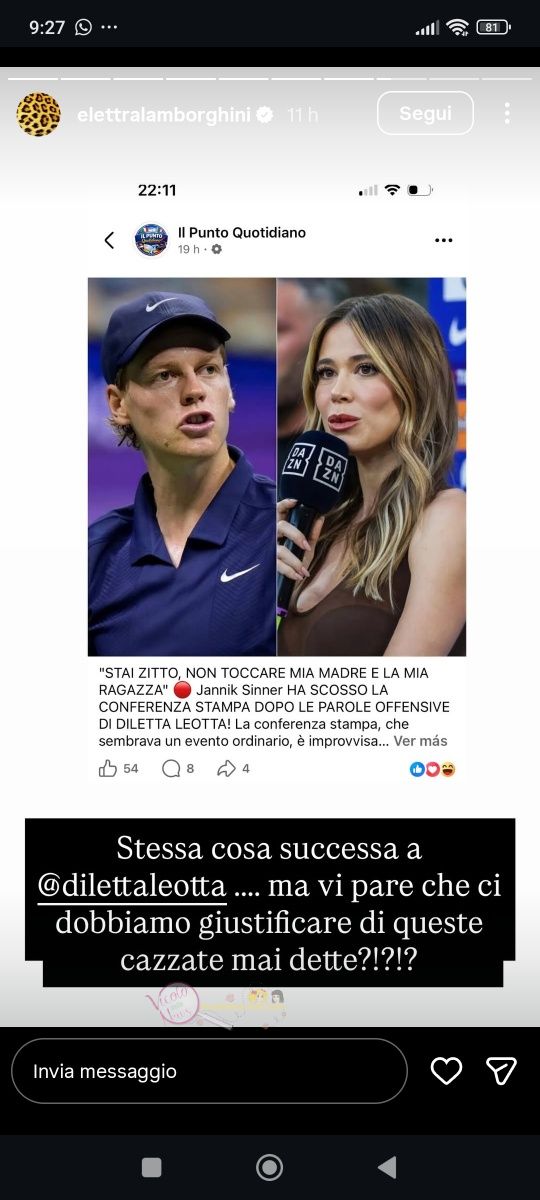This screenshot has height=1200, width=540.
Task: Tap the story progress bar at top
Action: 270,77
